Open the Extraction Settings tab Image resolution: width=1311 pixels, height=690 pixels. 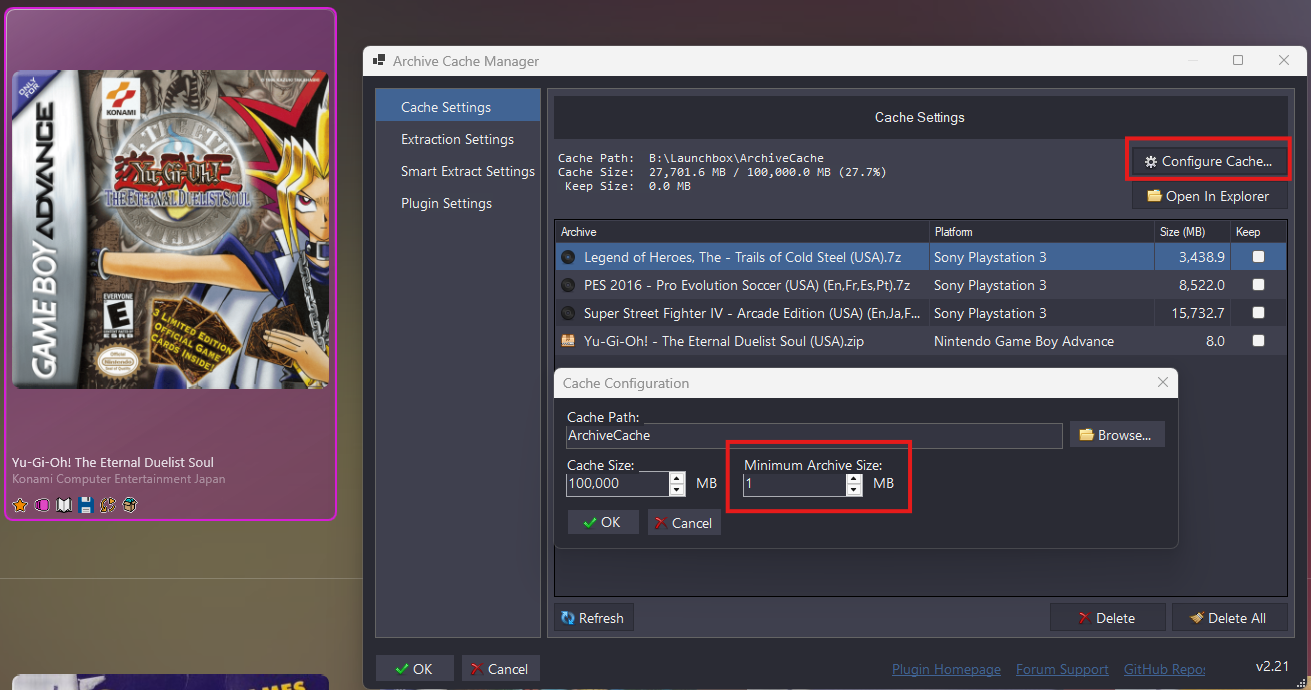click(x=457, y=139)
